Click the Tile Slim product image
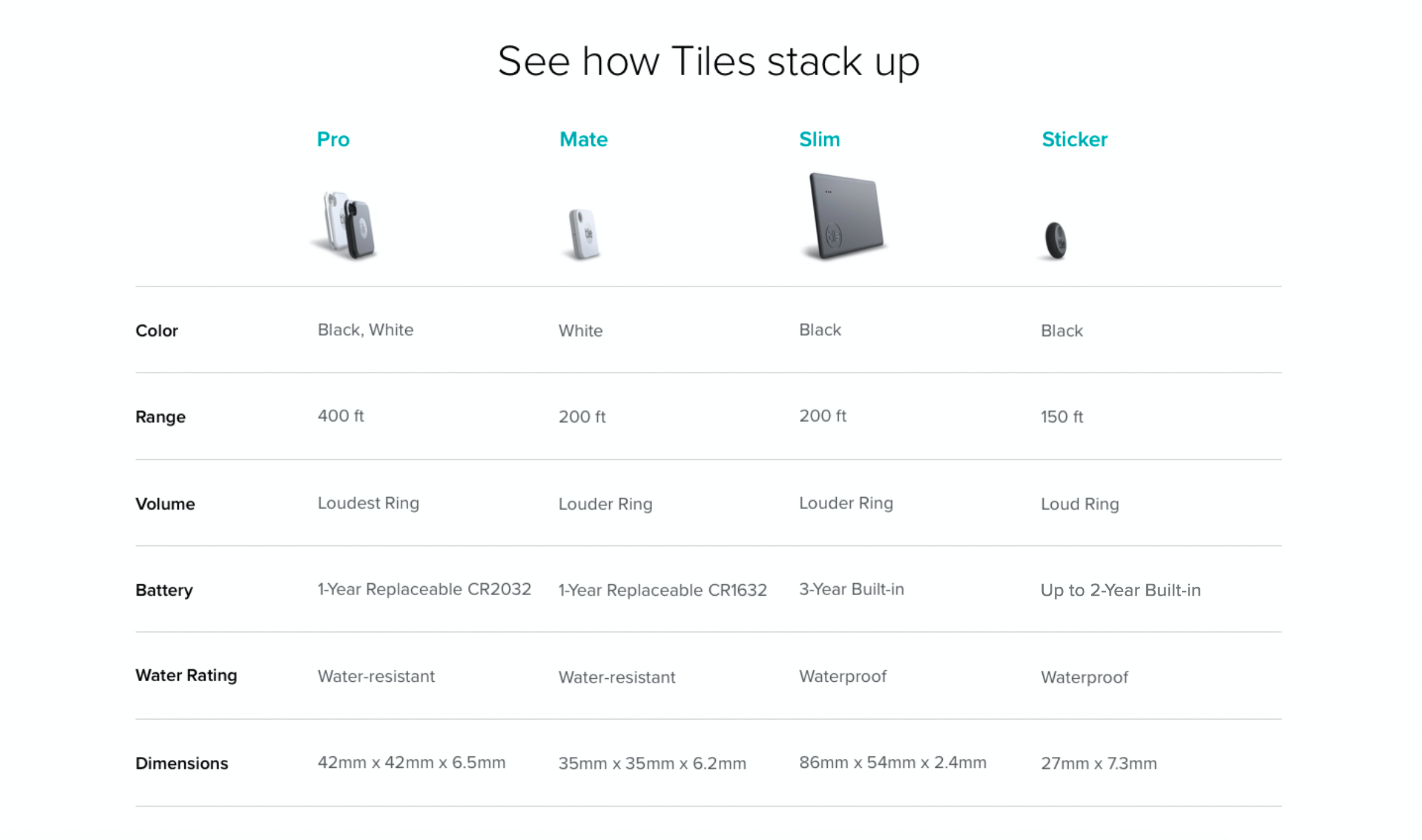 [846, 217]
